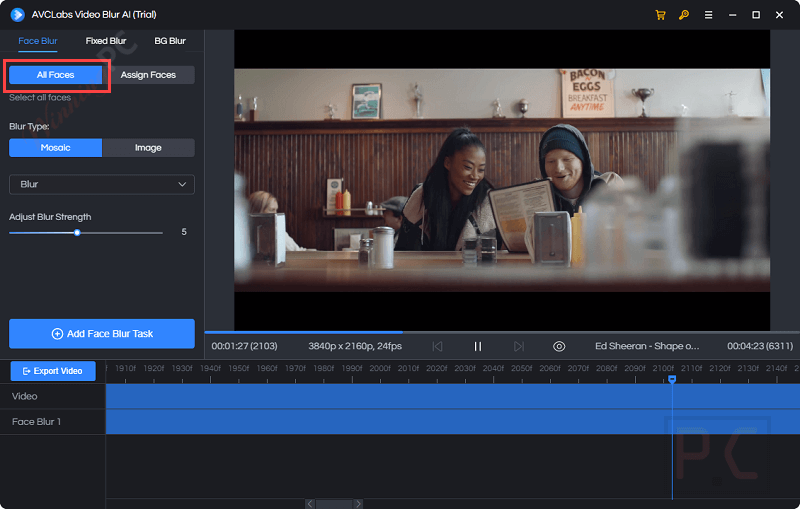This screenshot has width=800, height=509.
Task: Click the 1950f mark on timeline ruler
Action: (x=239, y=368)
